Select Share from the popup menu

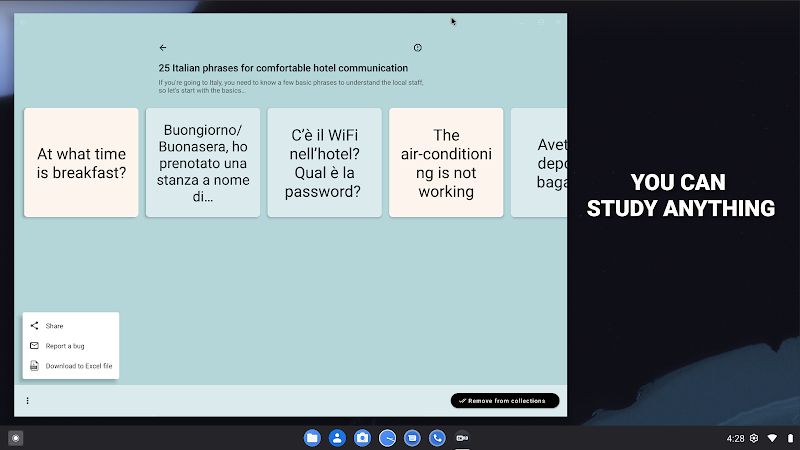point(71,326)
